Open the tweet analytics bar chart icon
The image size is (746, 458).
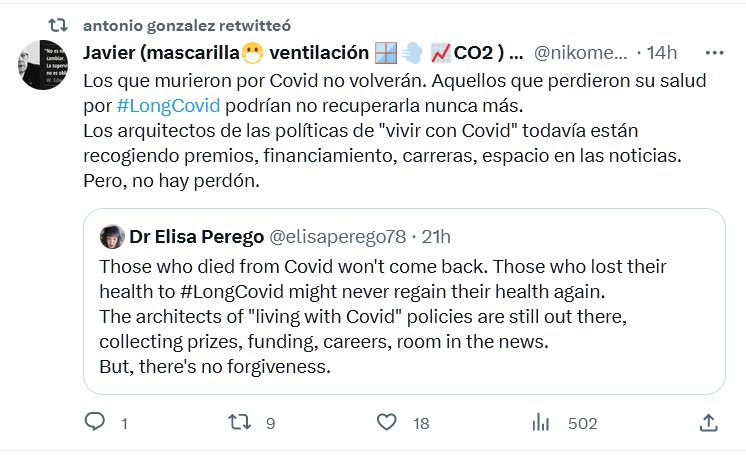[x=541, y=423]
